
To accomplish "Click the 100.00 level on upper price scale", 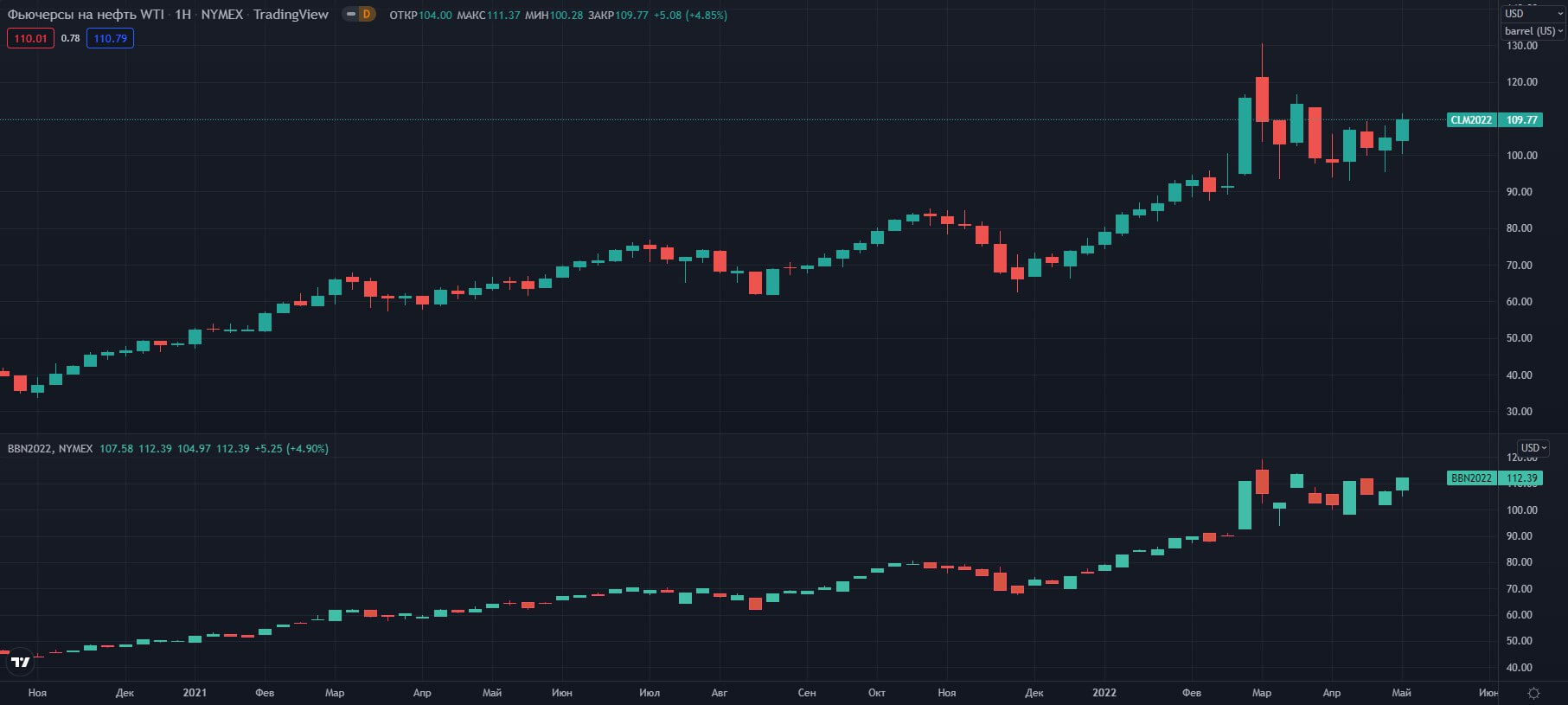I will point(1521,155).
